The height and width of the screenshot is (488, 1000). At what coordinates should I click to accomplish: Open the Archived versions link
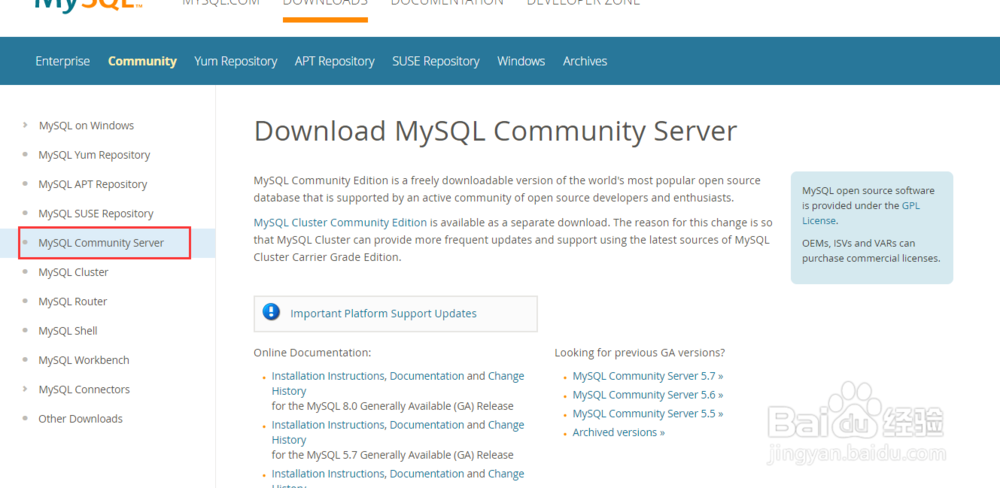[x=618, y=433]
